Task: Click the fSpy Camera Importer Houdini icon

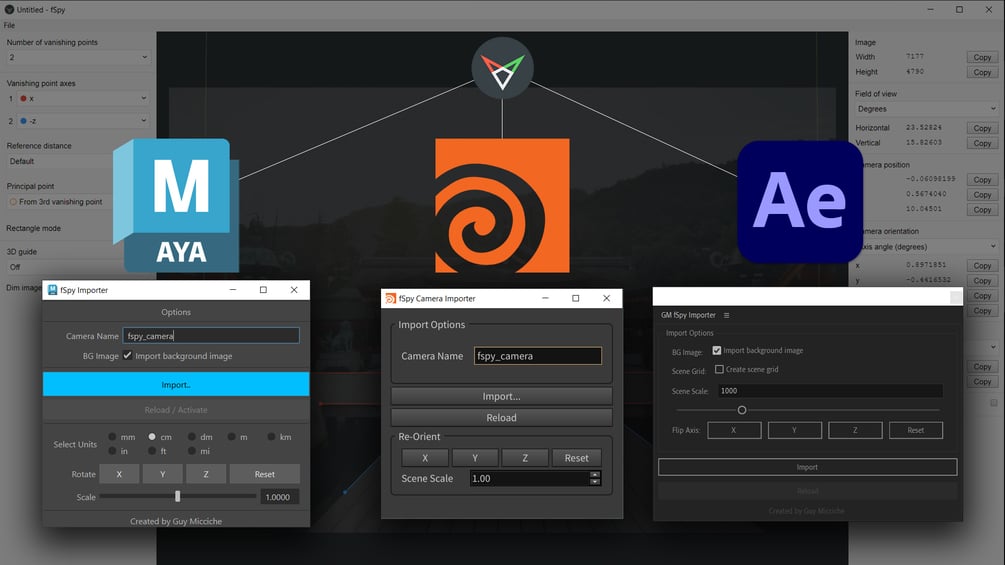Action: (x=390, y=299)
